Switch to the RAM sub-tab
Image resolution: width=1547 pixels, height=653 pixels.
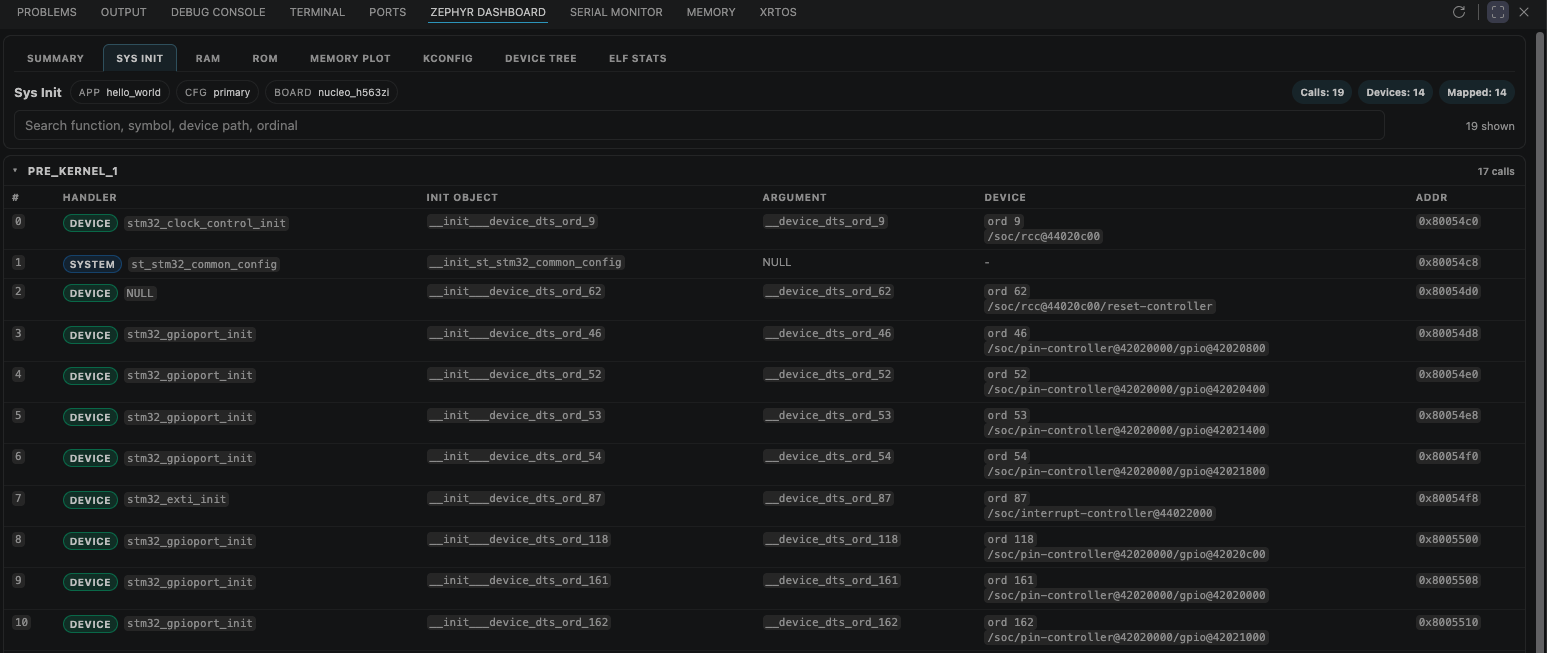pyautogui.click(x=208, y=58)
